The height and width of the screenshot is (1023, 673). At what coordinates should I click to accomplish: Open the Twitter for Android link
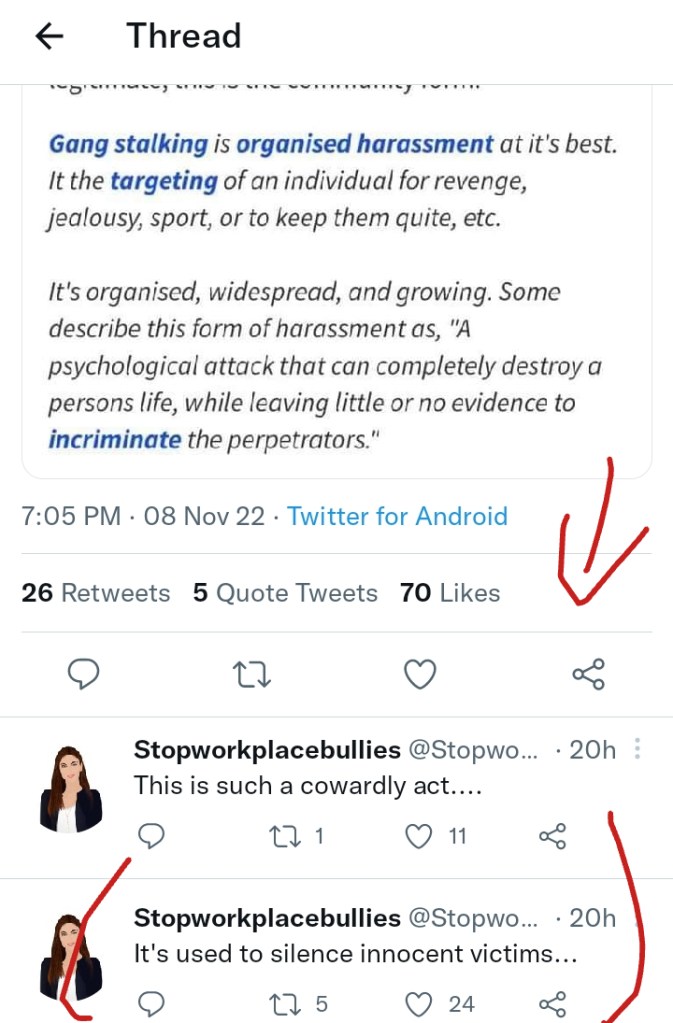(x=397, y=516)
